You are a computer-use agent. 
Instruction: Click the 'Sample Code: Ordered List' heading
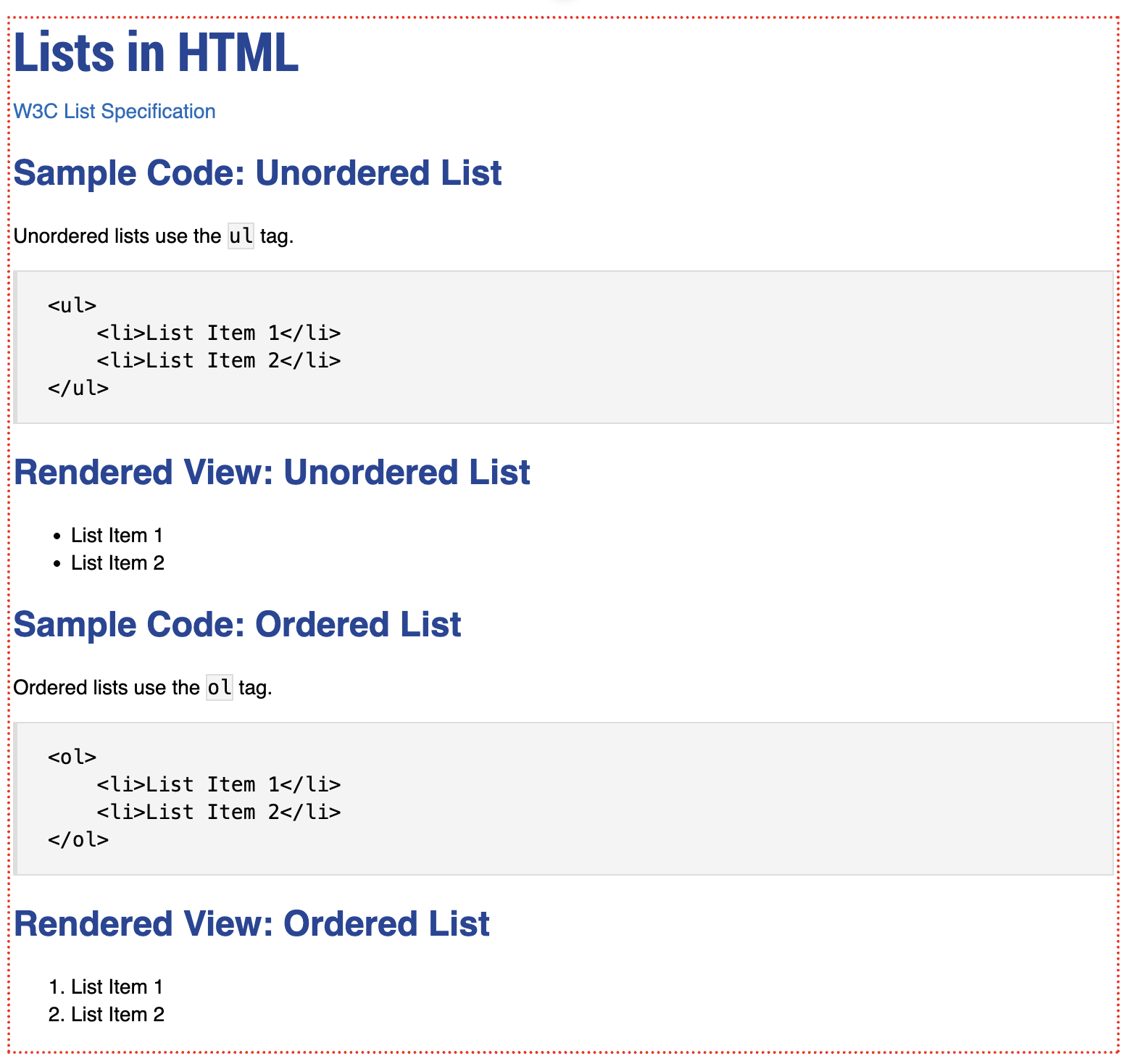(x=237, y=625)
